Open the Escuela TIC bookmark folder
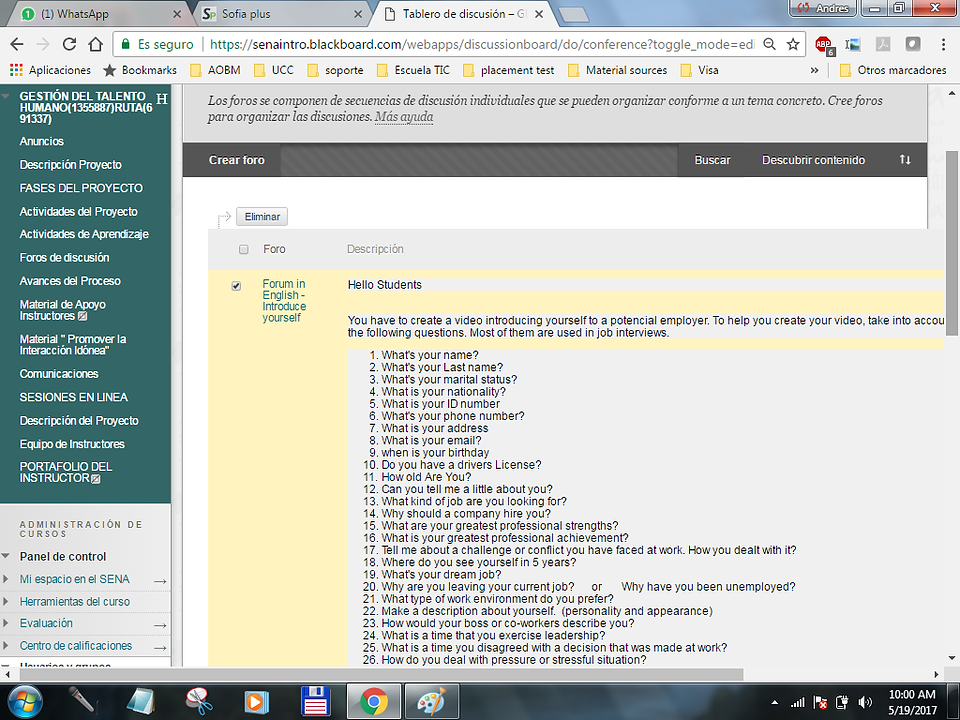The height and width of the screenshot is (720, 960). (413, 70)
